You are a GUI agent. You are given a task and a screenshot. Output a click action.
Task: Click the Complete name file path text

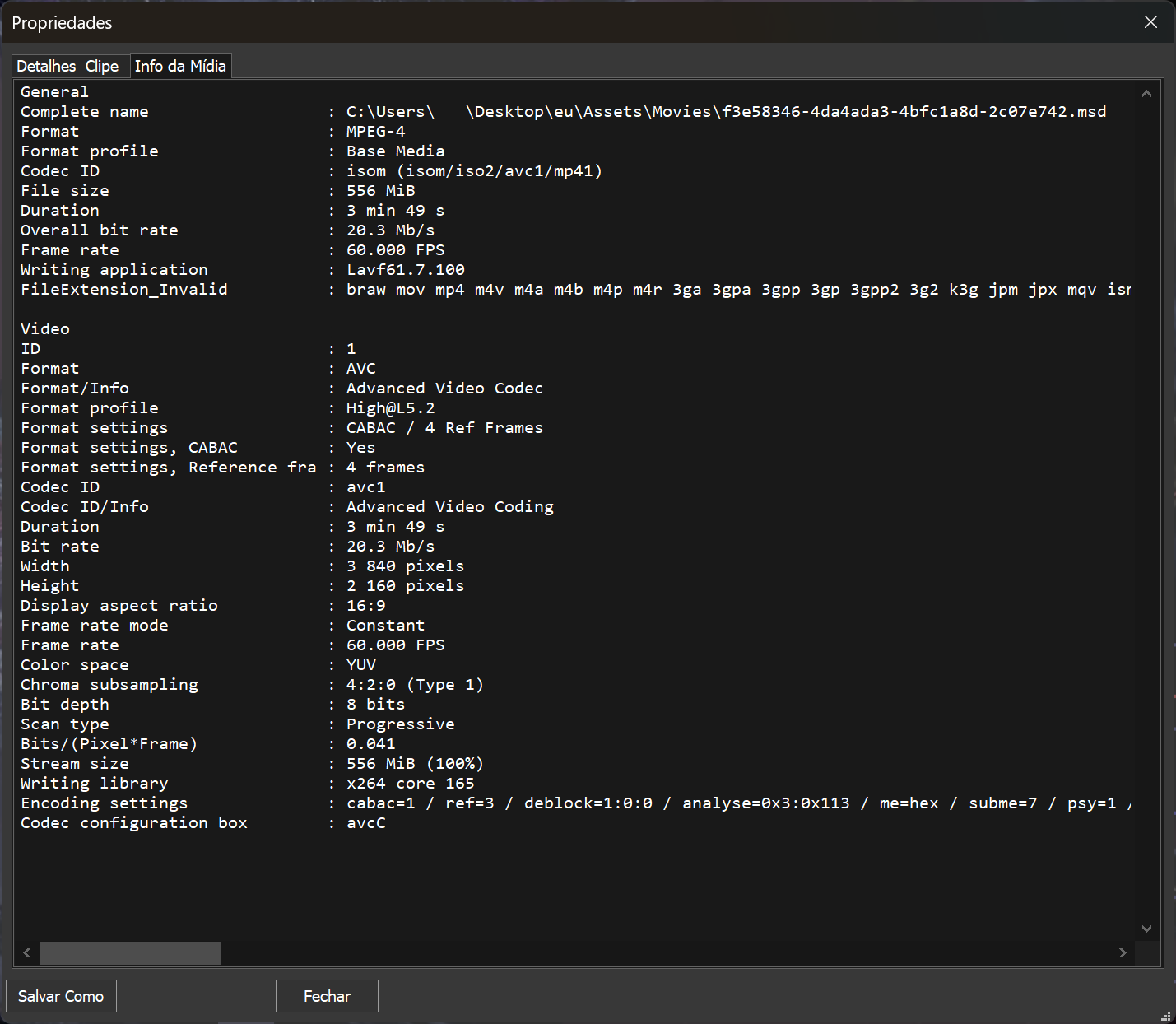726,112
